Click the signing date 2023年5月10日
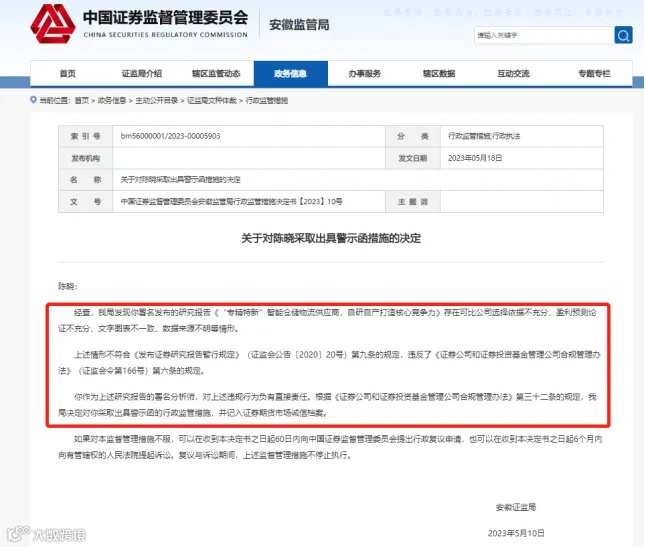645x548 pixels. click(516, 534)
